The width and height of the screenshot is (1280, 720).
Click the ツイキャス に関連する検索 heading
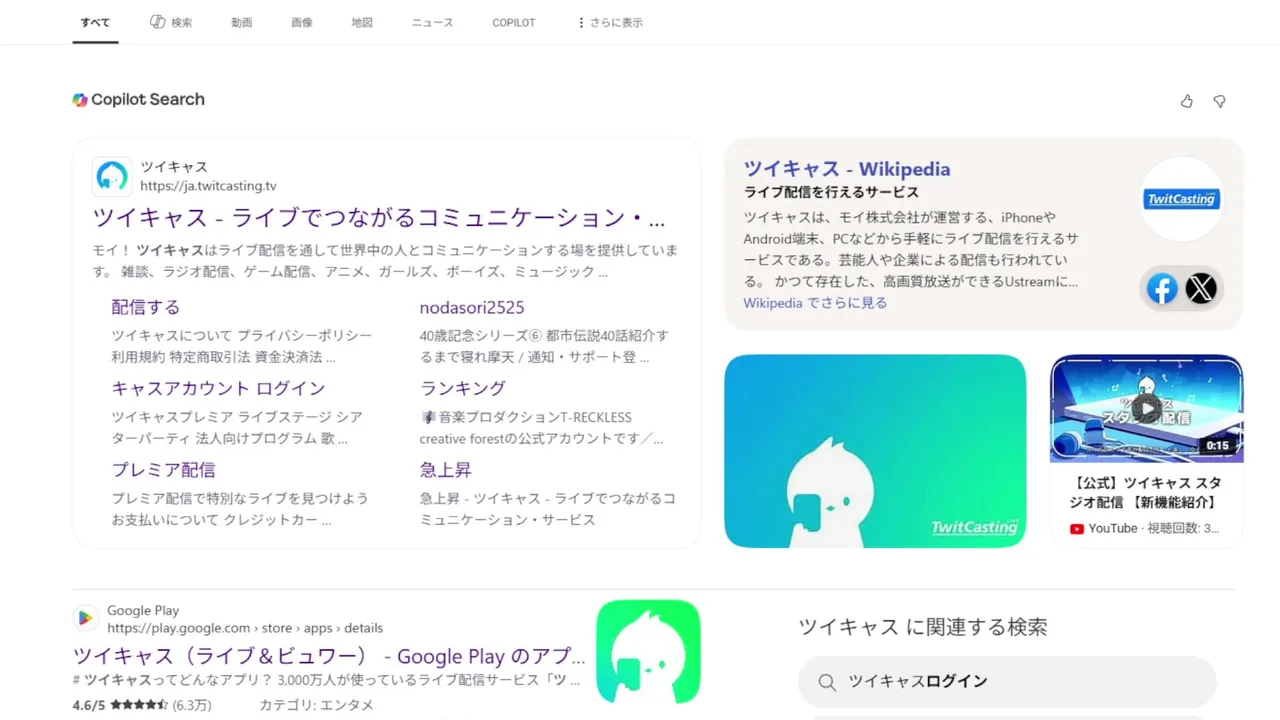pos(923,628)
